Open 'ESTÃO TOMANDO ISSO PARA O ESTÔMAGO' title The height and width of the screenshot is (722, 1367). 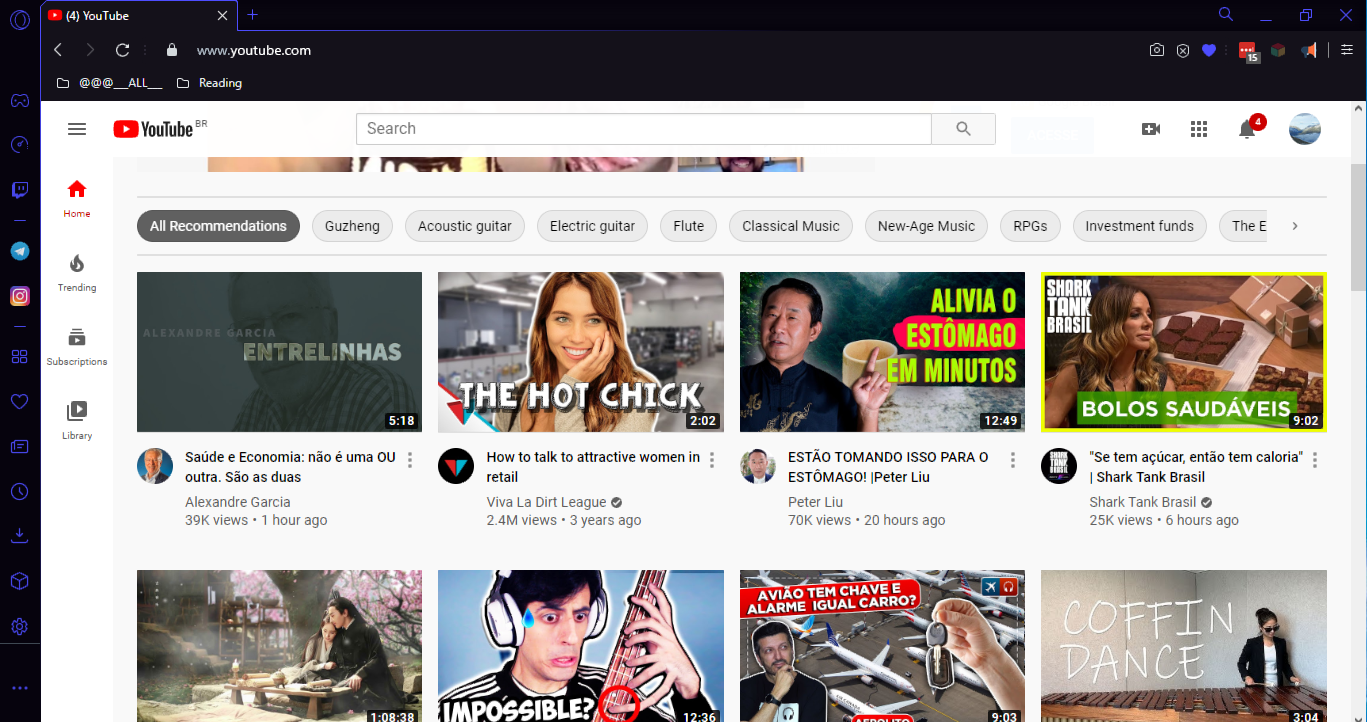tap(888, 467)
